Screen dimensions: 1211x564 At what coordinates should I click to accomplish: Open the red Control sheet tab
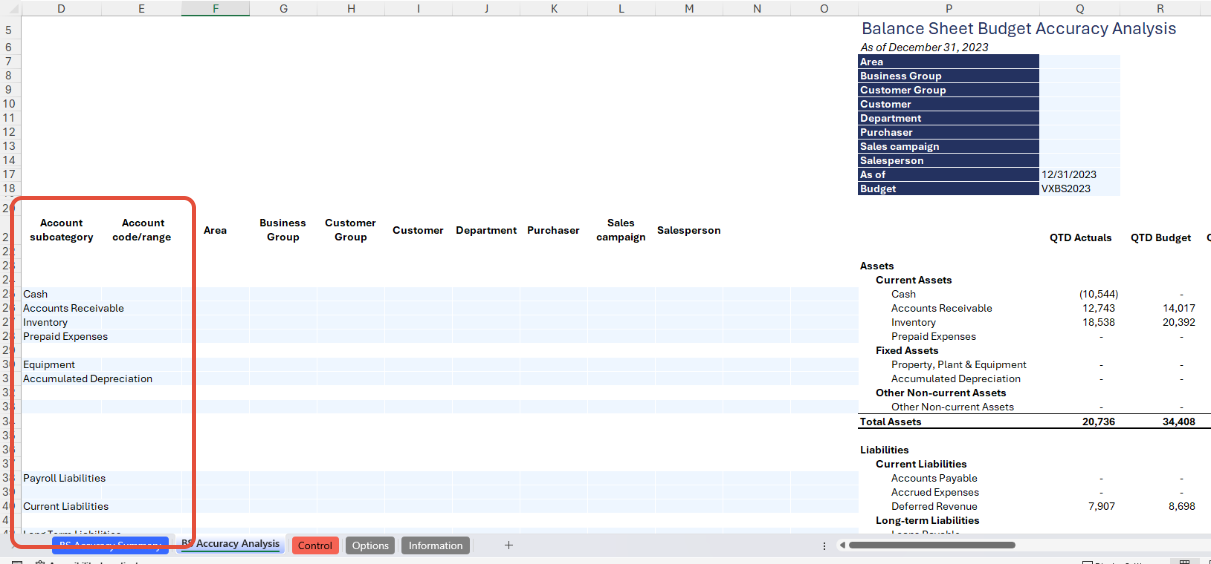[315, 545]
